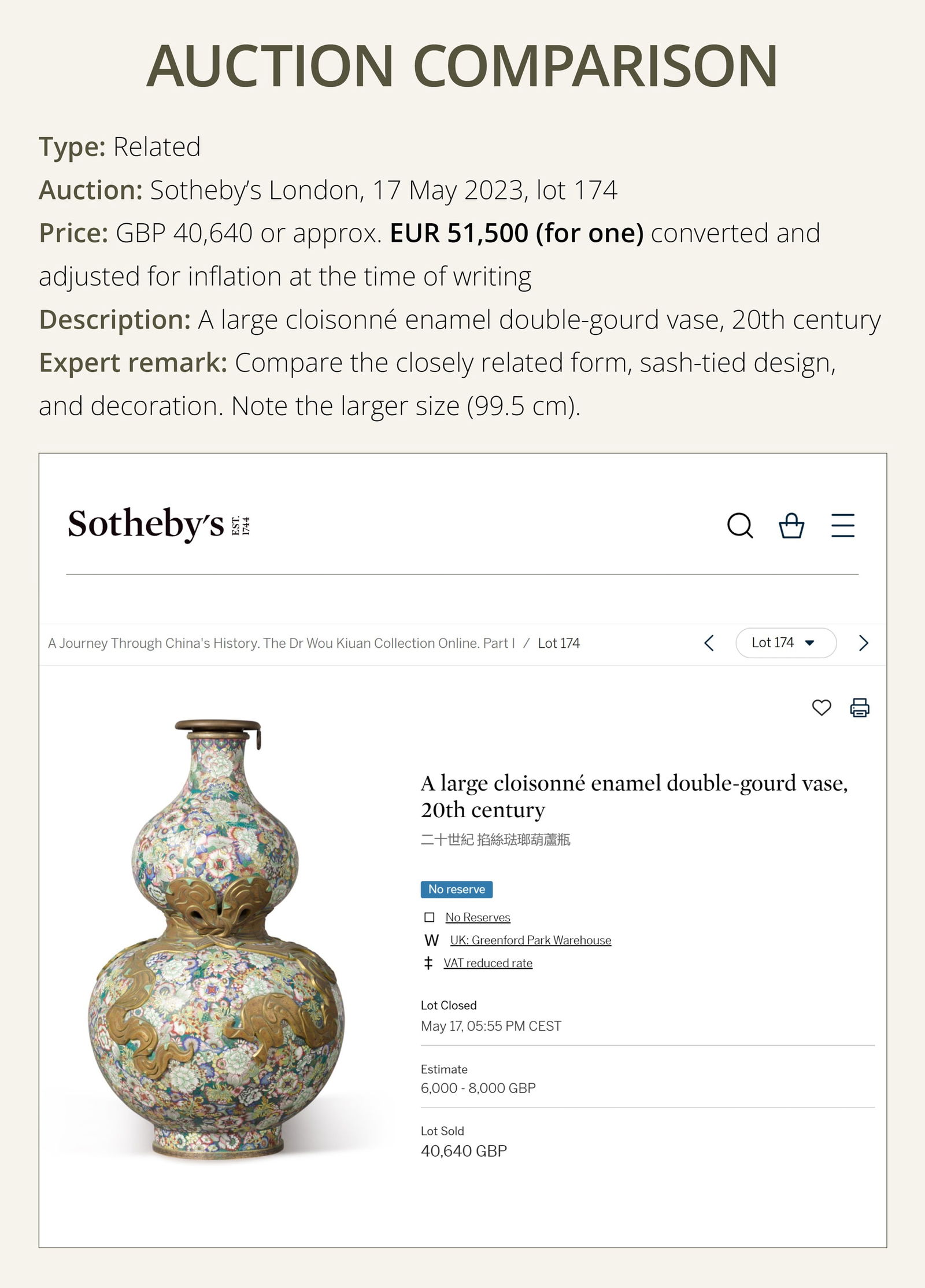This screenshot has width=925, height=1288.
Task: Click the double-dagger VAT symbol icon
Action: point(428,963)
